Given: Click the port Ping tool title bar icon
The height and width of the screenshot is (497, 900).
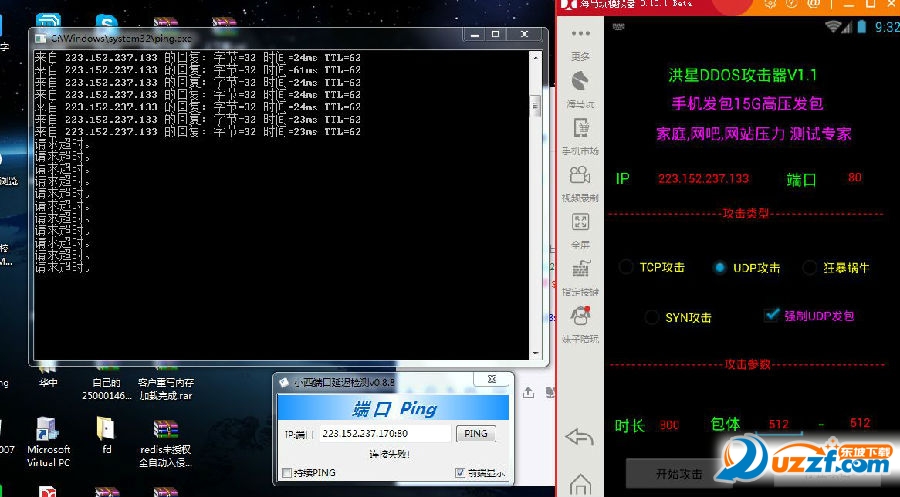Looking at the screenshot, I should [x=284, y=382].
